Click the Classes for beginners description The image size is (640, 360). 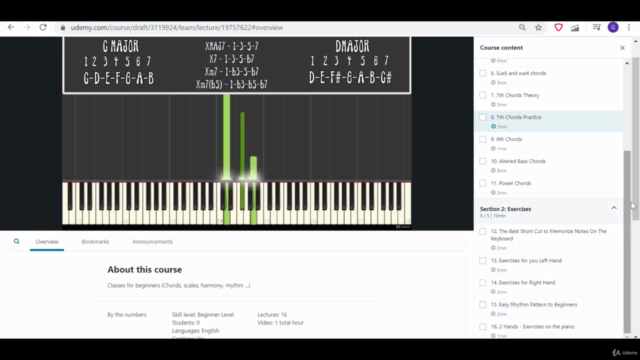(x=179, y=285)
